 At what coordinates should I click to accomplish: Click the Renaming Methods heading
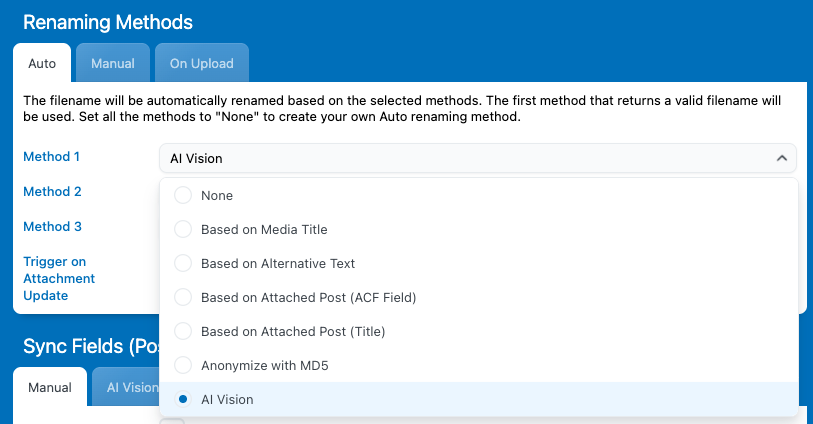(x=108, y=22)
